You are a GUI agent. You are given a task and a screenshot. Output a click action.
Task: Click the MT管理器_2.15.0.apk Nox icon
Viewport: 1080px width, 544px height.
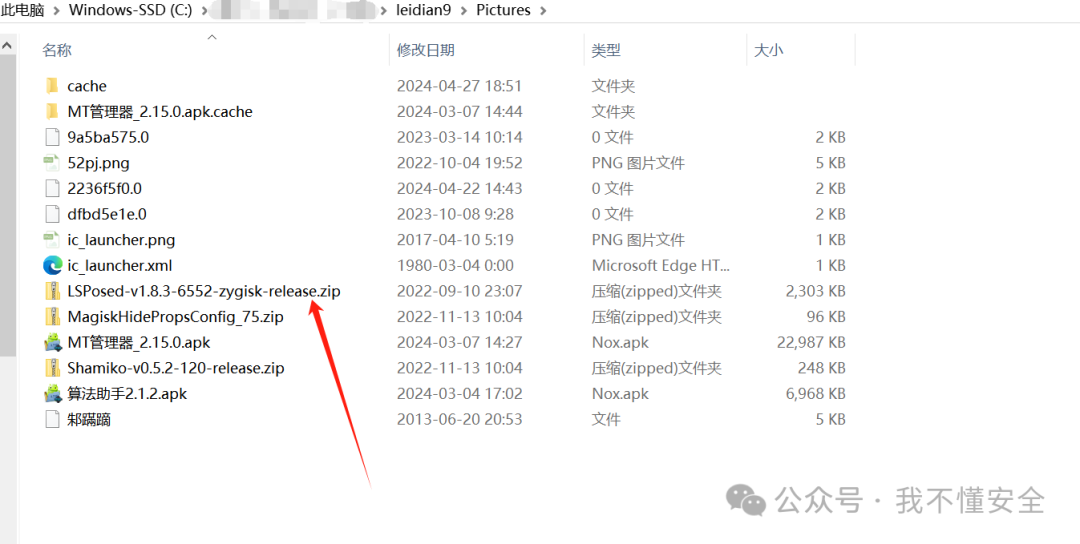point(52,342)
